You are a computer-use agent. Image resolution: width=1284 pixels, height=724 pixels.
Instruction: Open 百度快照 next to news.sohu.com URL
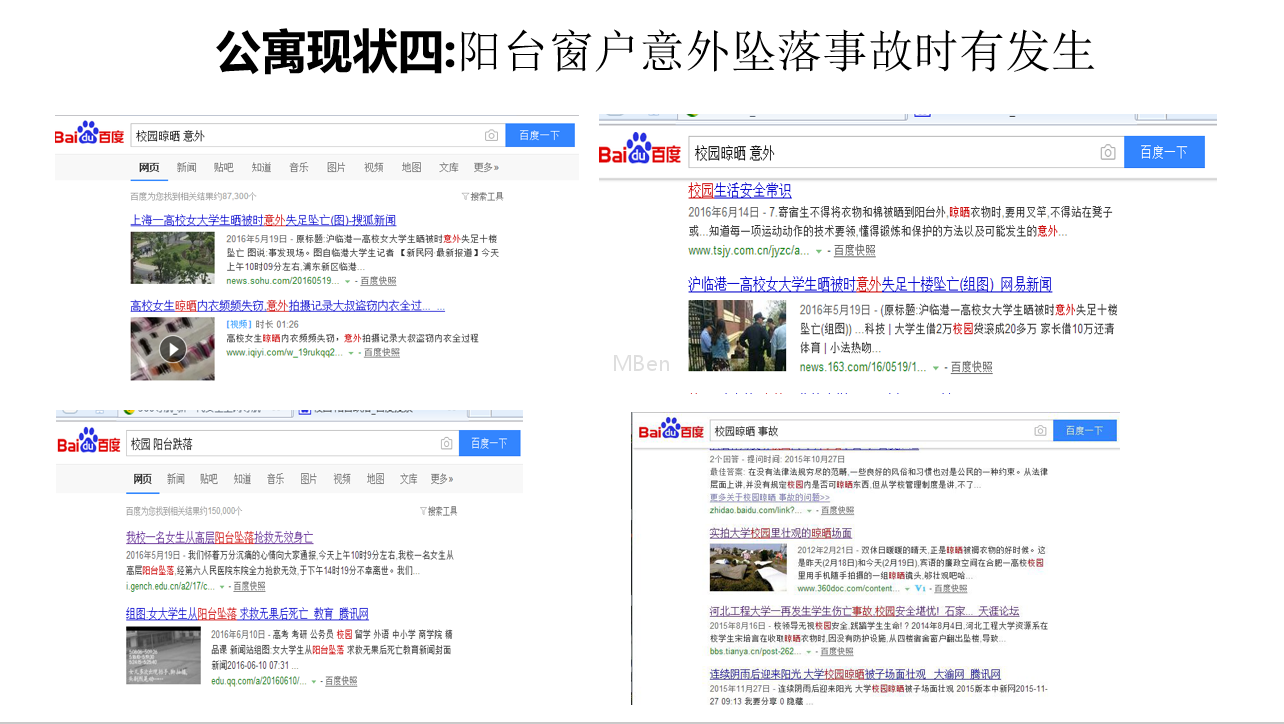[x=378, y=281]
